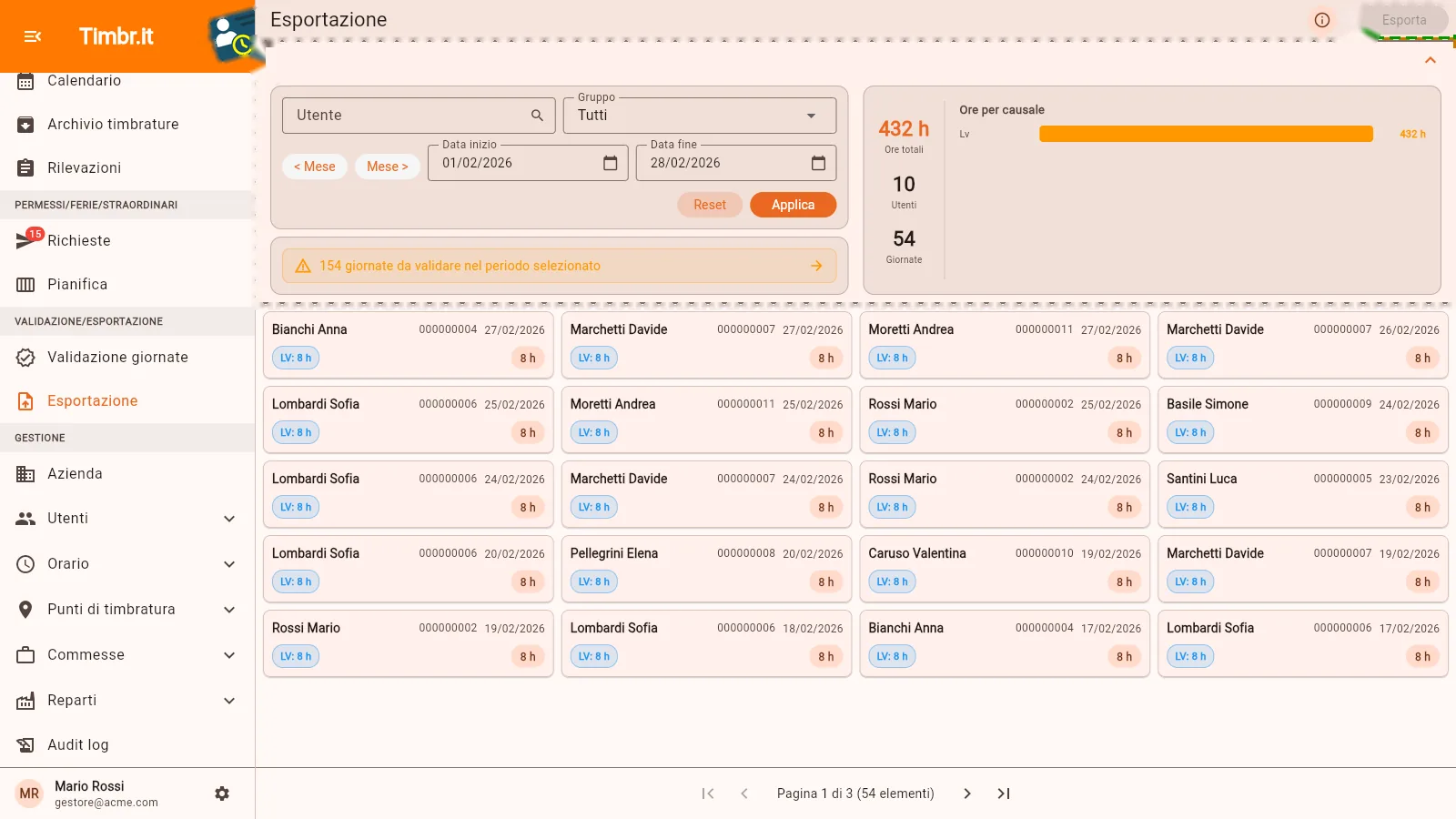Open Archivio timbrature menu item
Viewport: 1456px width, 819px height.
tap(127, 125)
